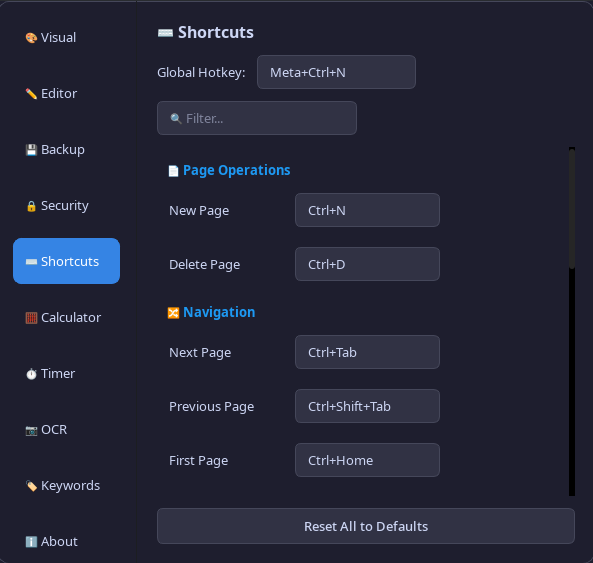
Task: Open the Timer settings section
Action: pyautogui.click(x=67, y=373)
